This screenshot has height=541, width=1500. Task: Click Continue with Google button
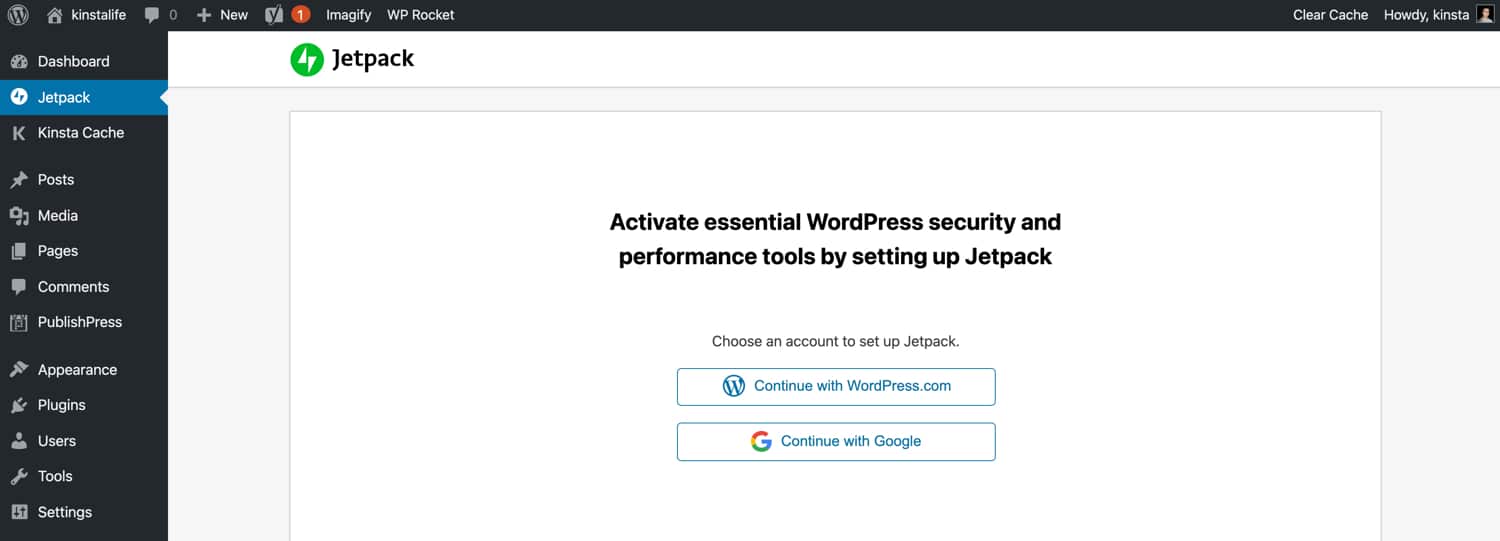click(x=836, y=441)
